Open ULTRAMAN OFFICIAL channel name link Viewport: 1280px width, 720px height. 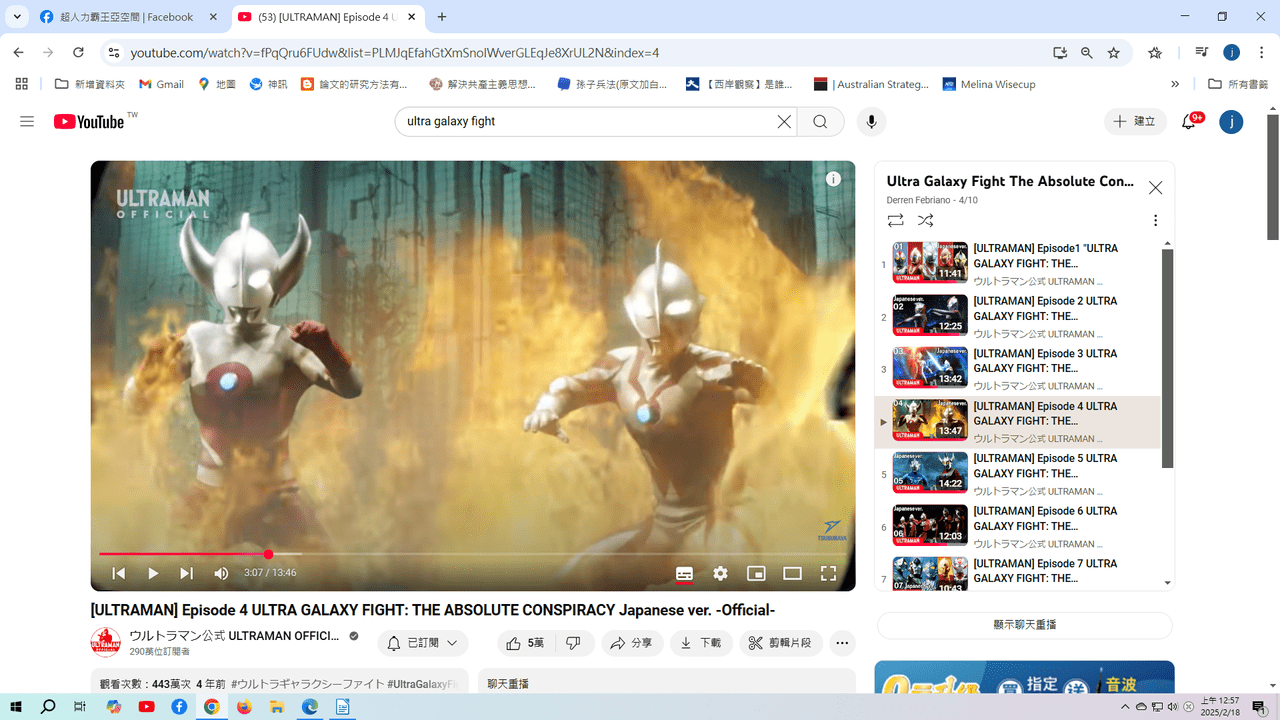point(234,636)
